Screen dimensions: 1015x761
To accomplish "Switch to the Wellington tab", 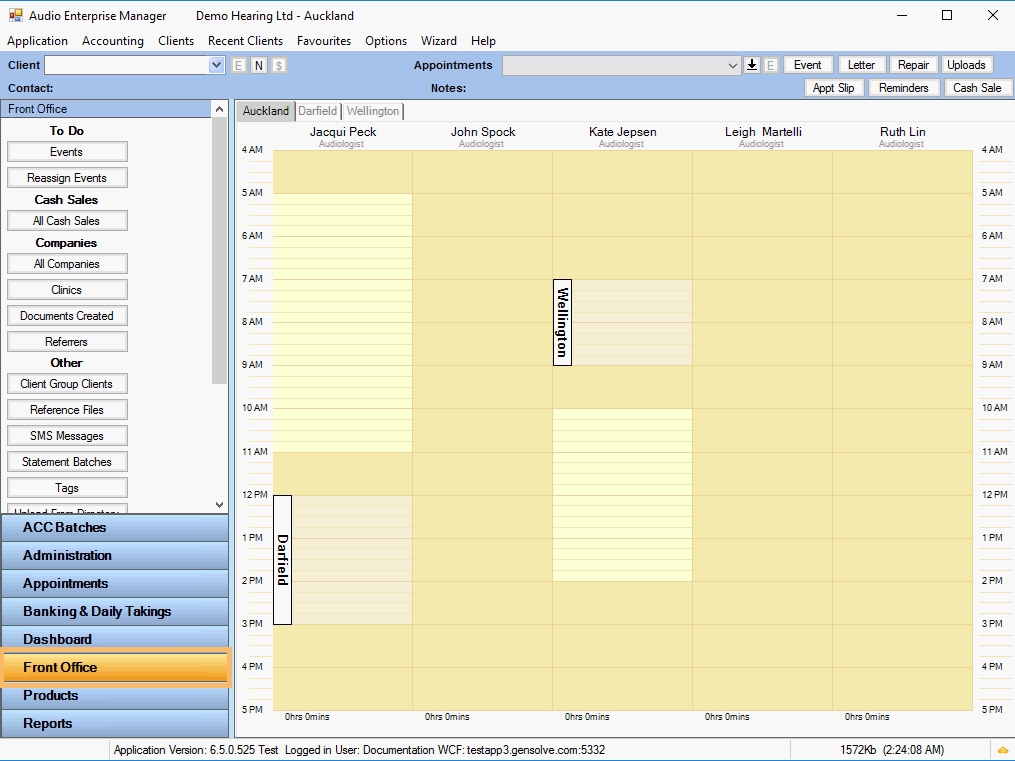I will click(x=373, y=111).
